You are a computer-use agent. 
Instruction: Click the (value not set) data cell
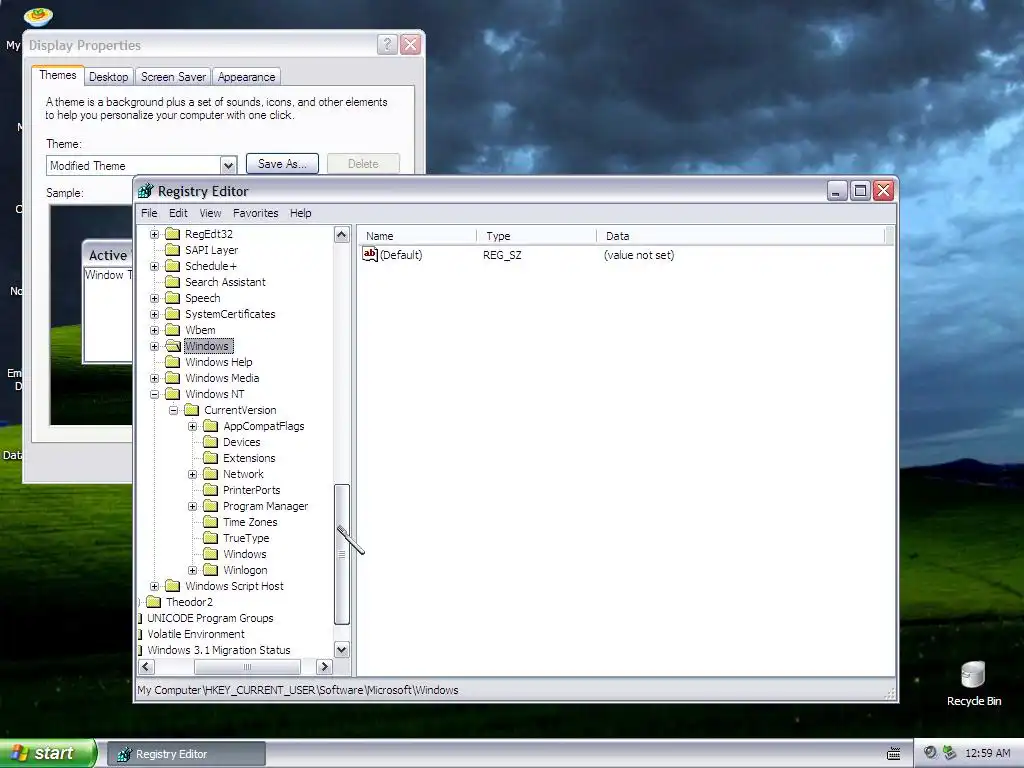(639, 255)
